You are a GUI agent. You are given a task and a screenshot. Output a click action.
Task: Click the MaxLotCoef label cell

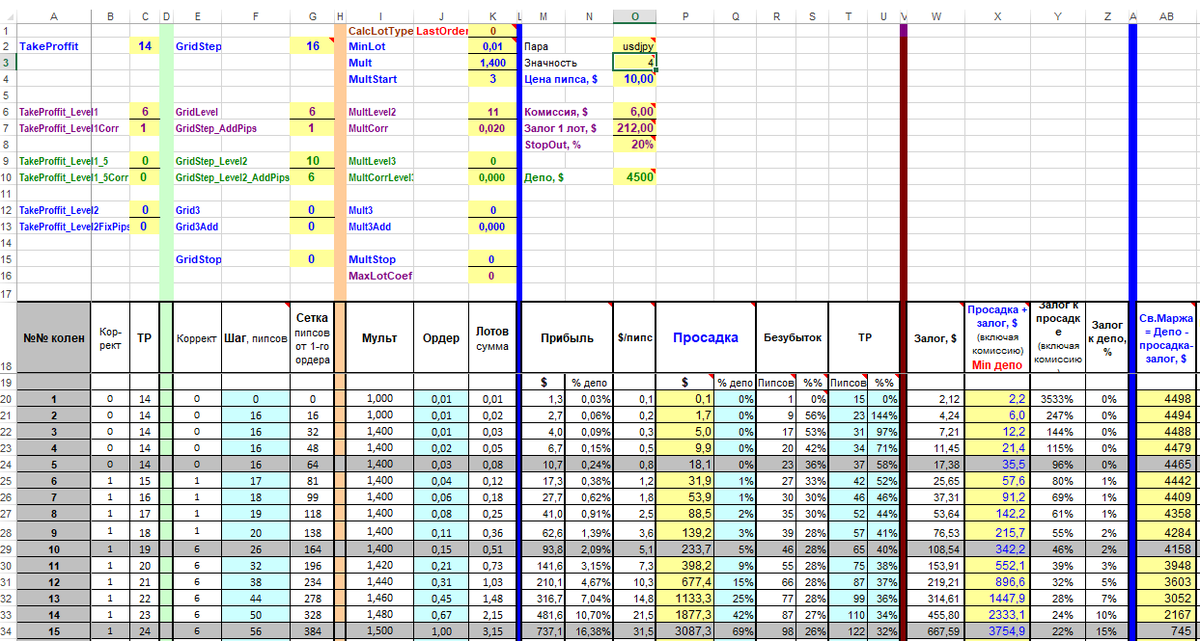coord(380,275)
